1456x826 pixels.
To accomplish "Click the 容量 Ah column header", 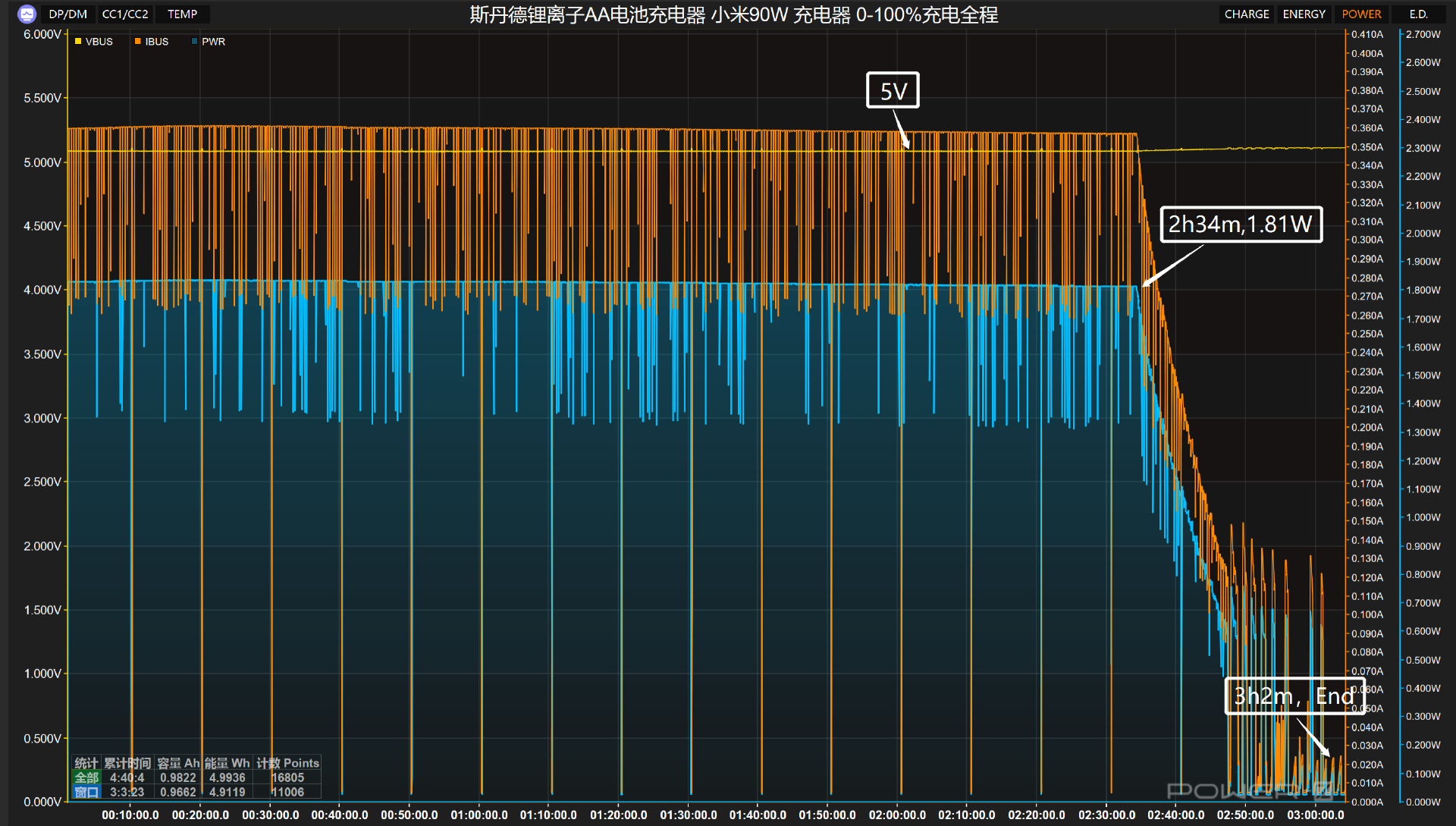I will point(178,763).
